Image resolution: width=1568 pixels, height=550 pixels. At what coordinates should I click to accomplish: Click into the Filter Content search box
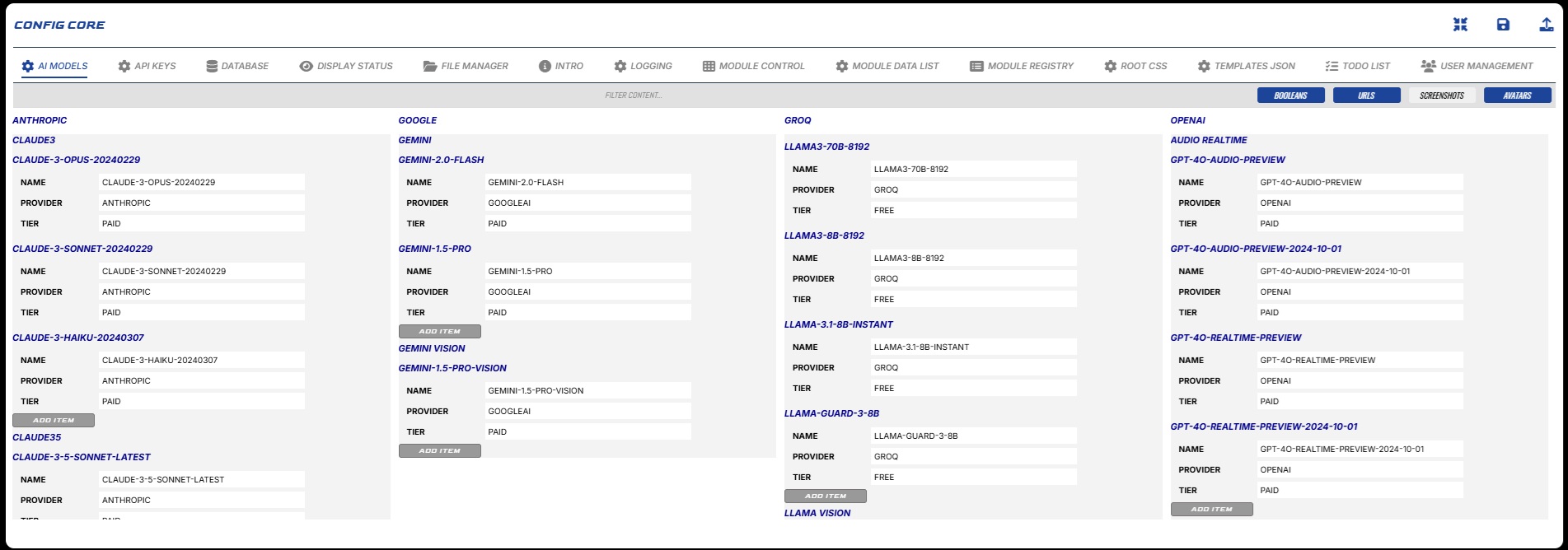(x=633, y=96)
